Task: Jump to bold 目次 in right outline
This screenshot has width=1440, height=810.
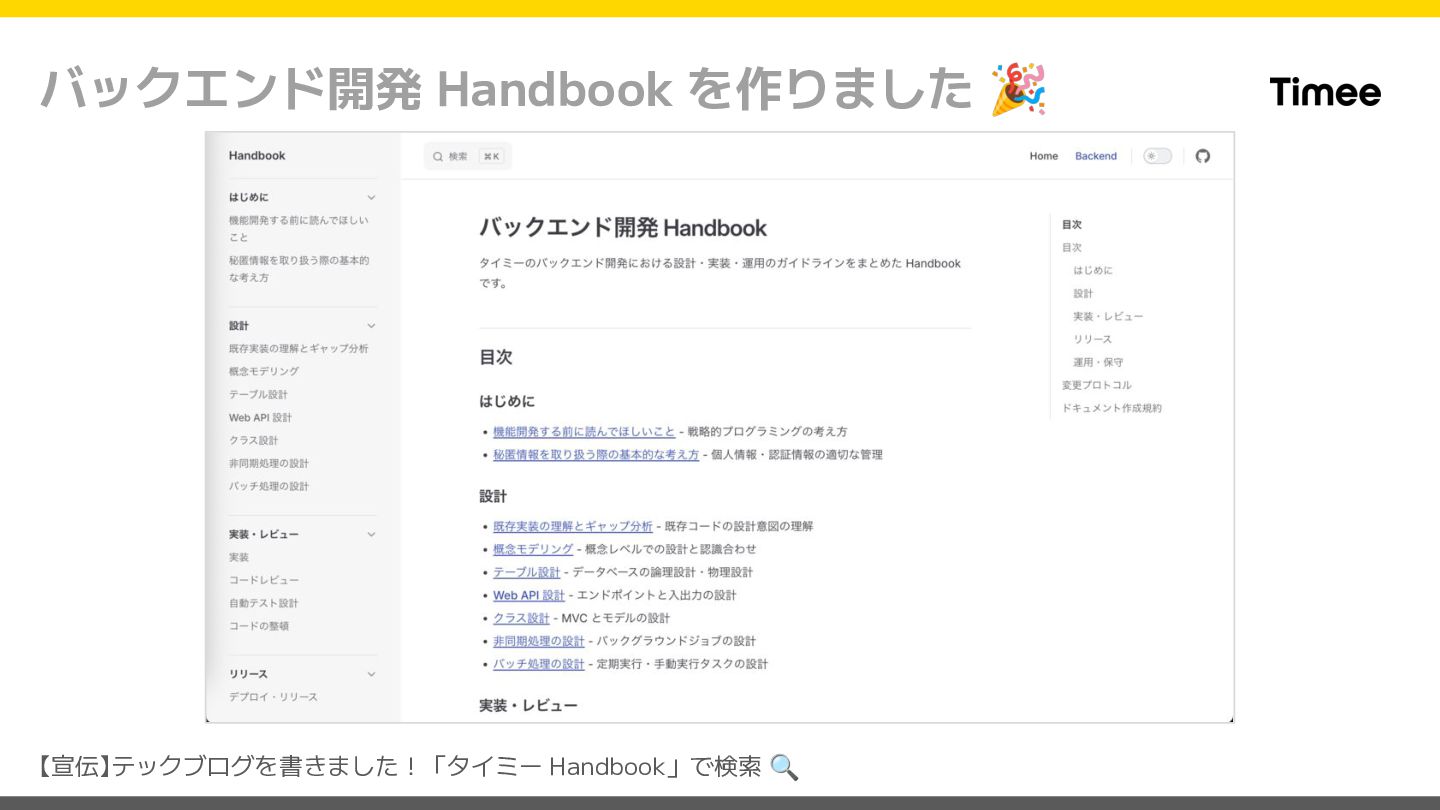Action: 1072,225
